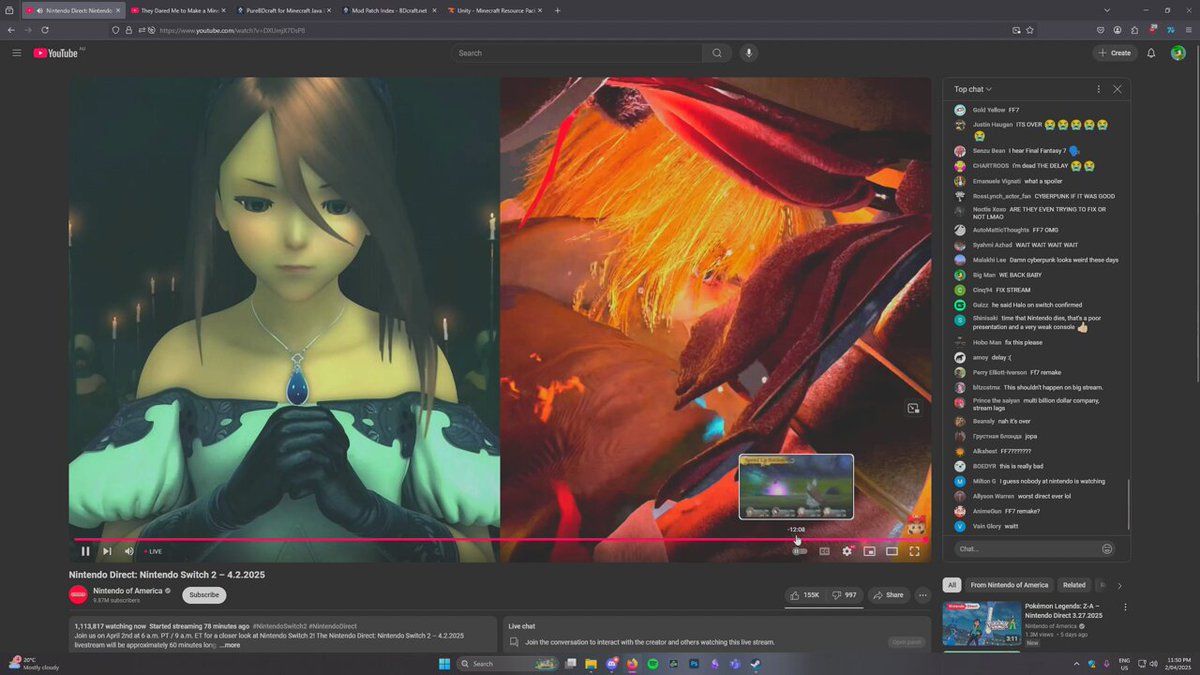Image resolution: width=1200 pixels, height=675 pixels.
Task: Click the Share button
Action: (x=888, y=595)
